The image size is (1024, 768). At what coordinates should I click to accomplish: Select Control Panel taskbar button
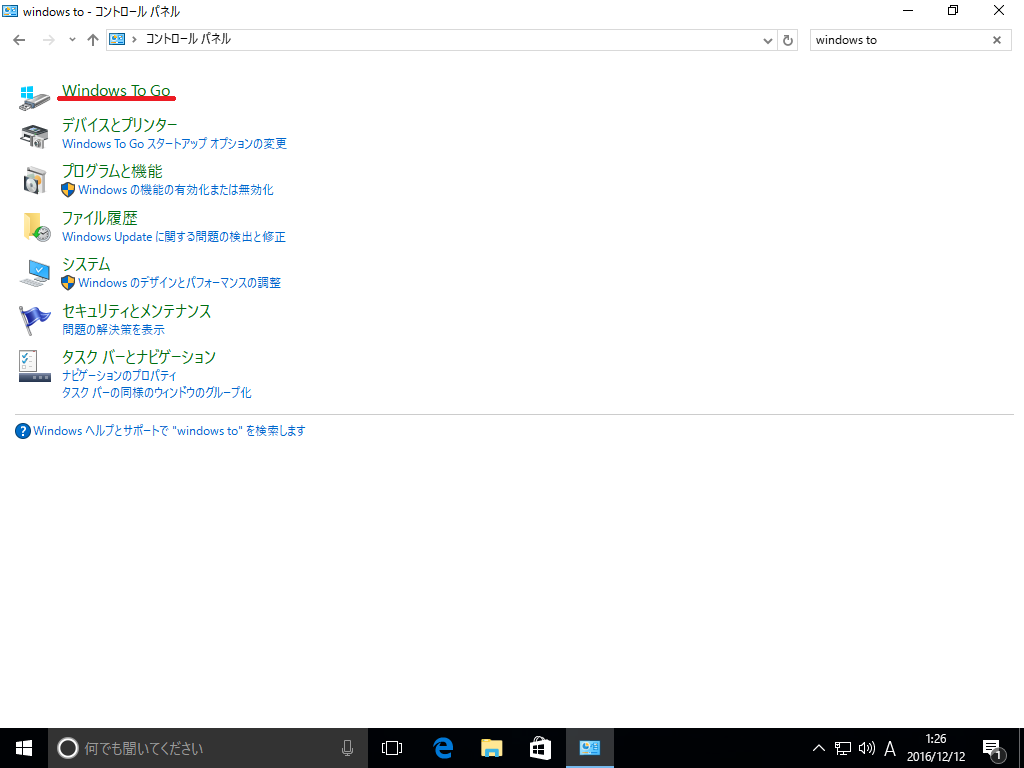click(x=590, y=748)
